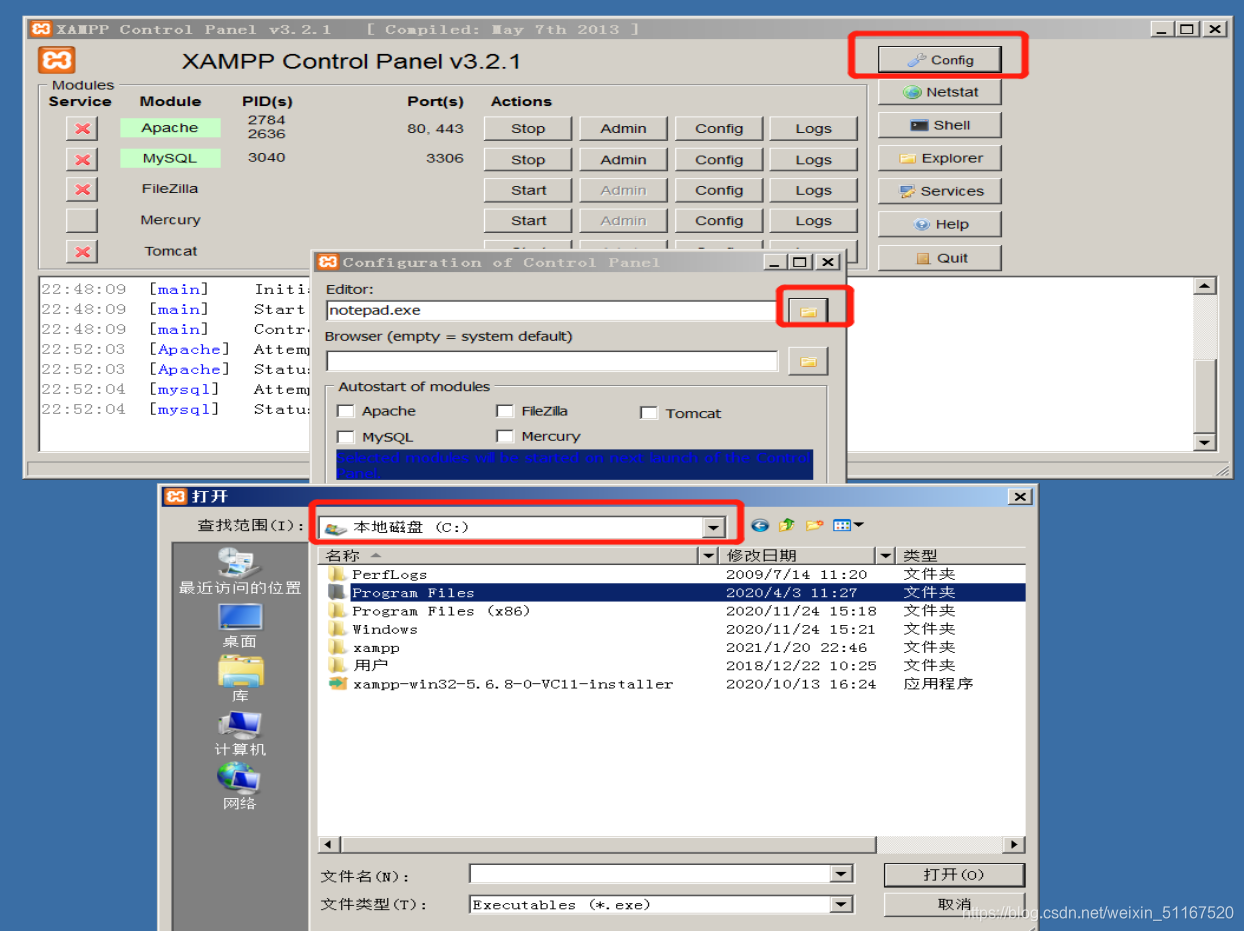Quit the XAMPP Control Panel
Screen dimensions: 1244x932
coord(939,258)
